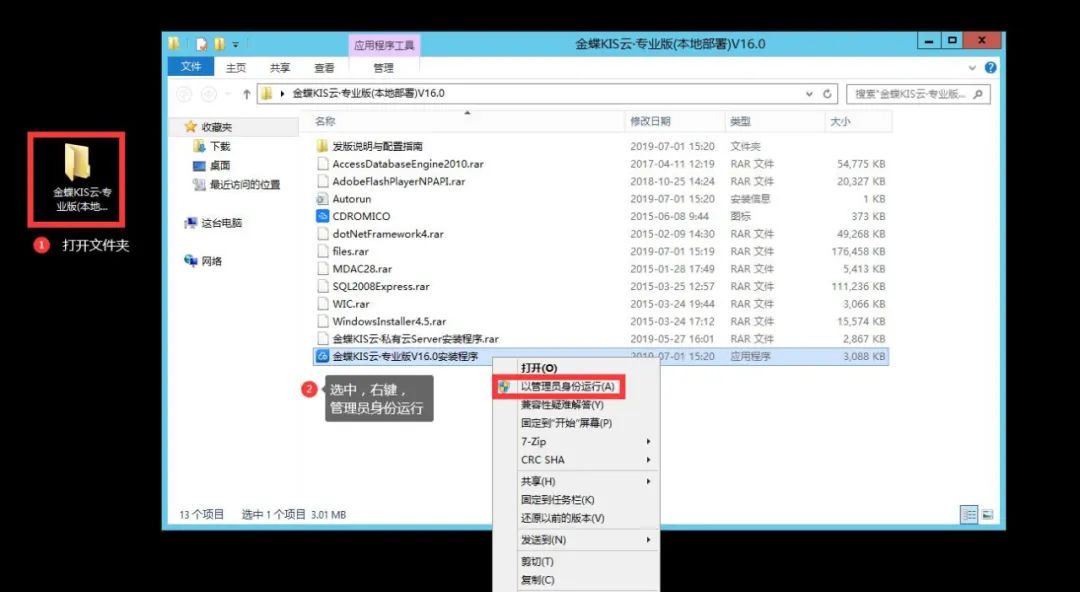
Task: Open the quick access toolbar customize arrow
Action: click(x=236, y=45)
